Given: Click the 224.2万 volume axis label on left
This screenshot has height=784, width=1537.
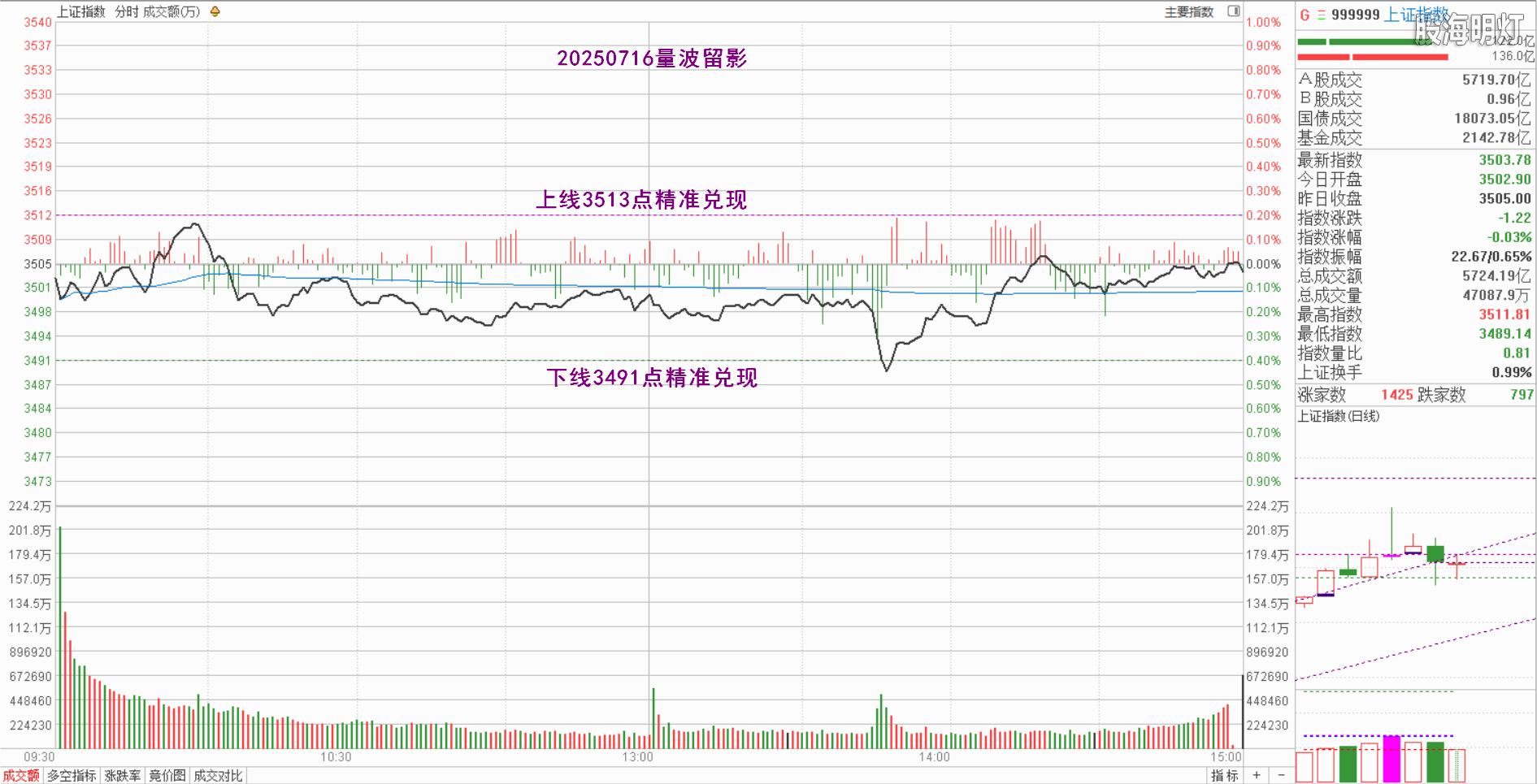Looking at the screenshot, I should 30,506.
